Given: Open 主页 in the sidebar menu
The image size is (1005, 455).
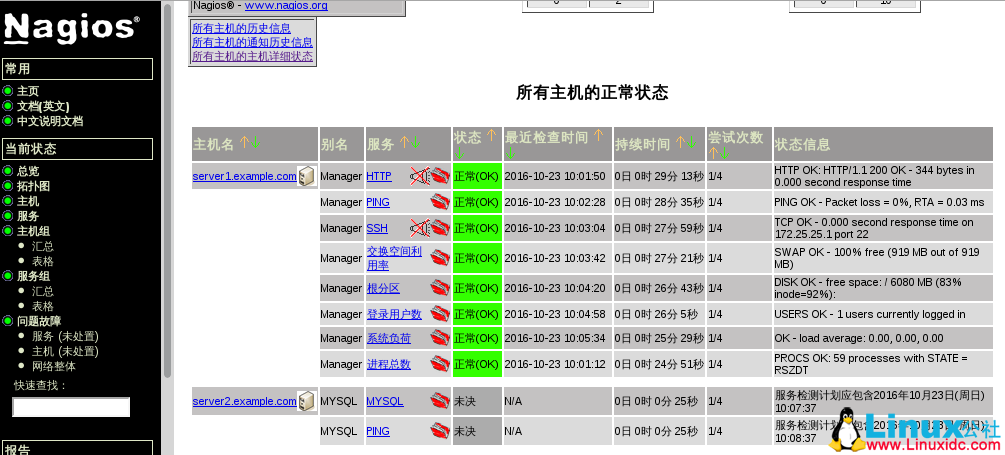Looking at the screenshot, I should pos(28,91).
